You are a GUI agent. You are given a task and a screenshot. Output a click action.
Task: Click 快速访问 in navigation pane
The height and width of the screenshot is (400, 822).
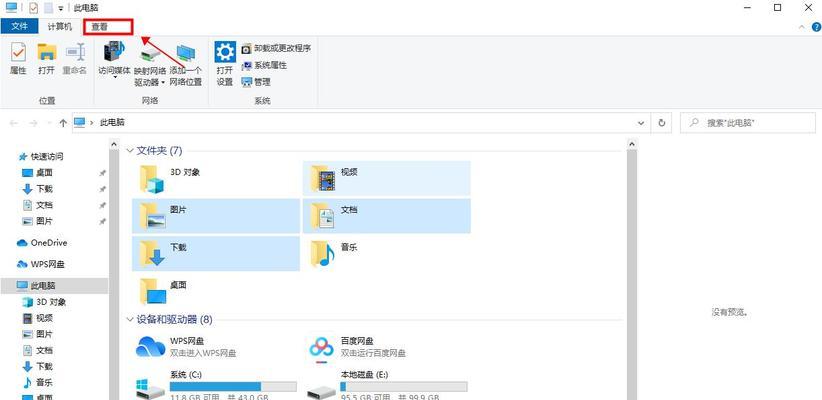pos(47,156)
